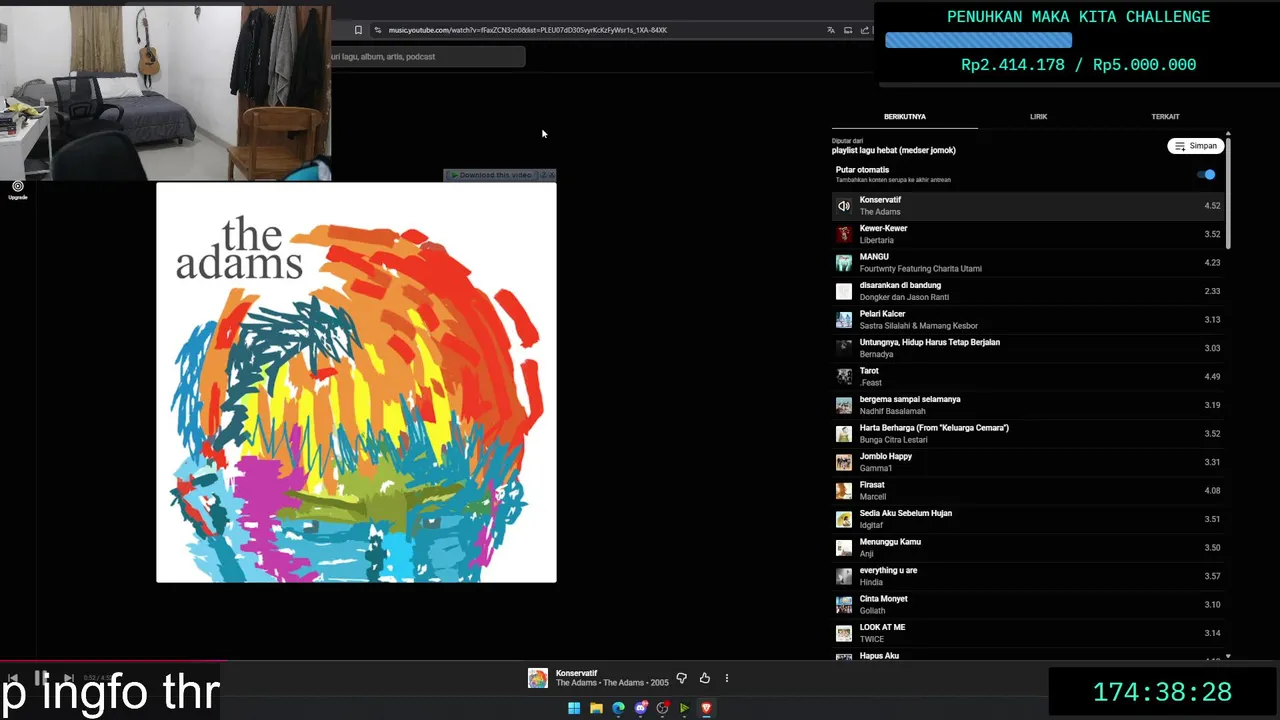Viewport: 1280px width, 720px height.
Task: Click player bar album thumbnail
Action: click(538, 679)
